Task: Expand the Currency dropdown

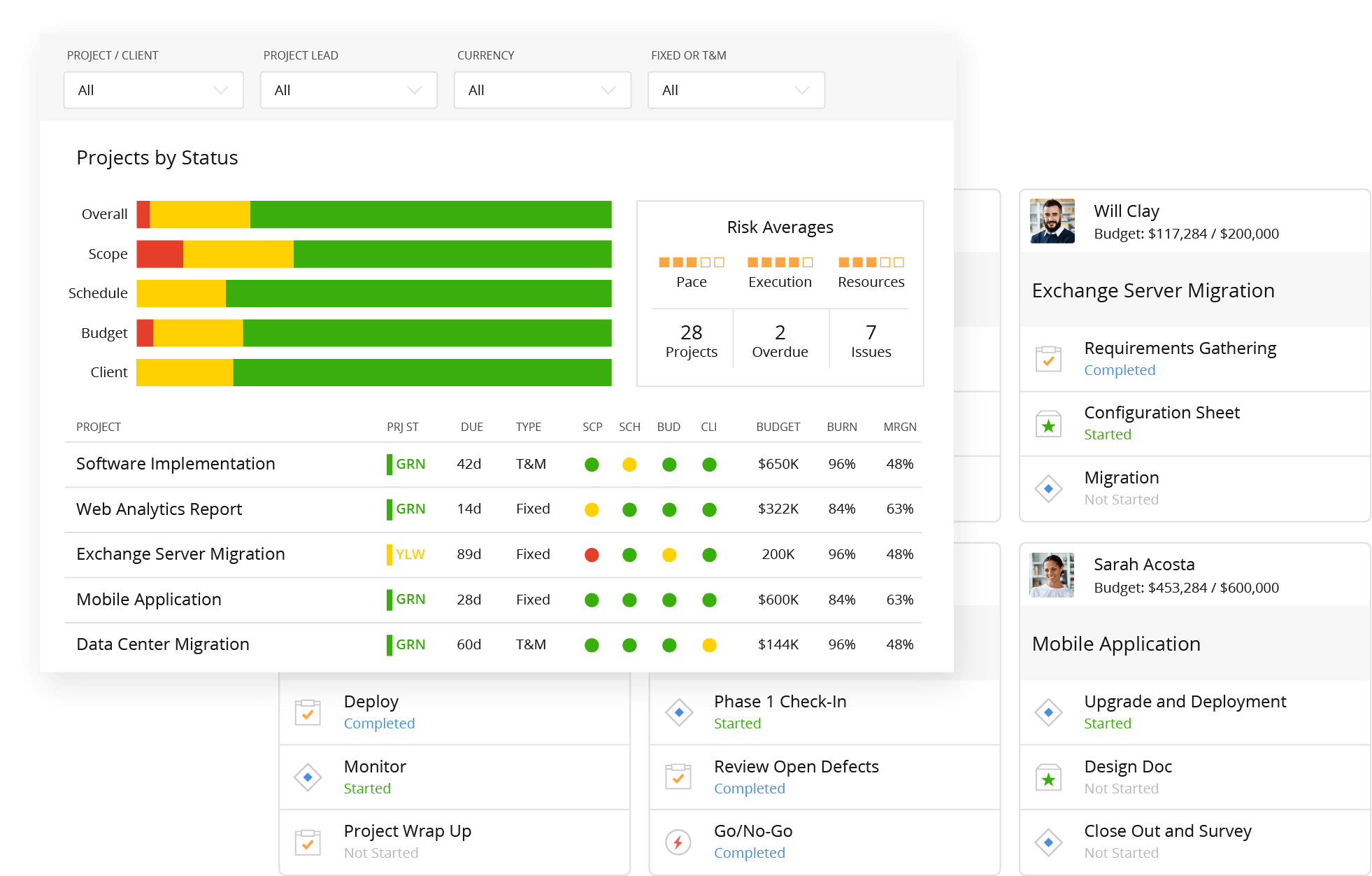Action: point(543,90)
